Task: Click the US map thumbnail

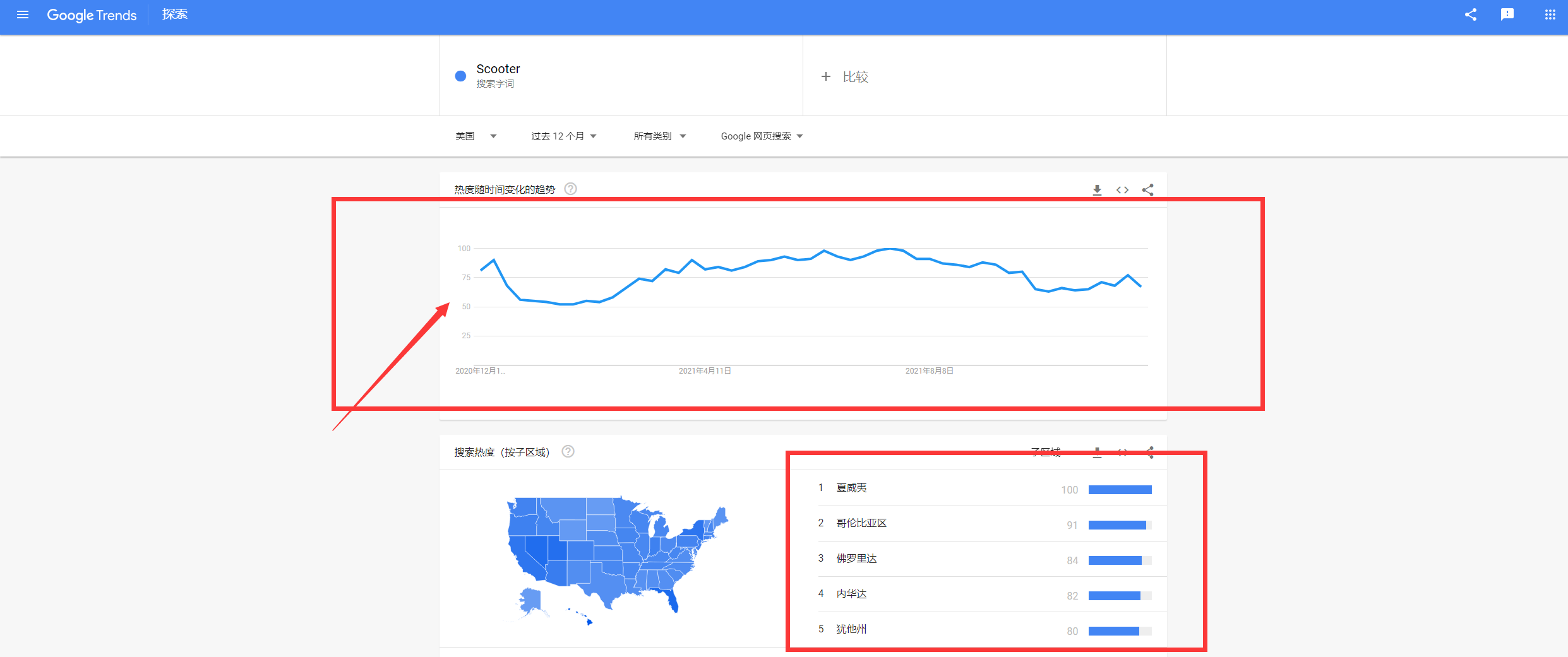Action: point(616,559)
